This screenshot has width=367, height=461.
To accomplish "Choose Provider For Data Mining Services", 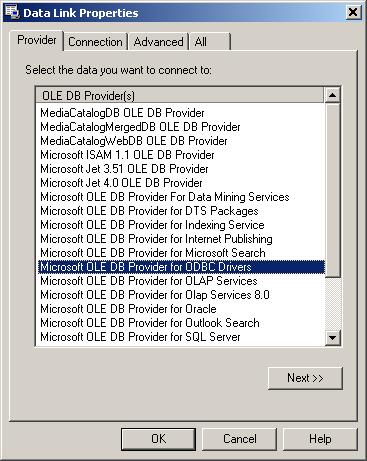I will 181,197.
